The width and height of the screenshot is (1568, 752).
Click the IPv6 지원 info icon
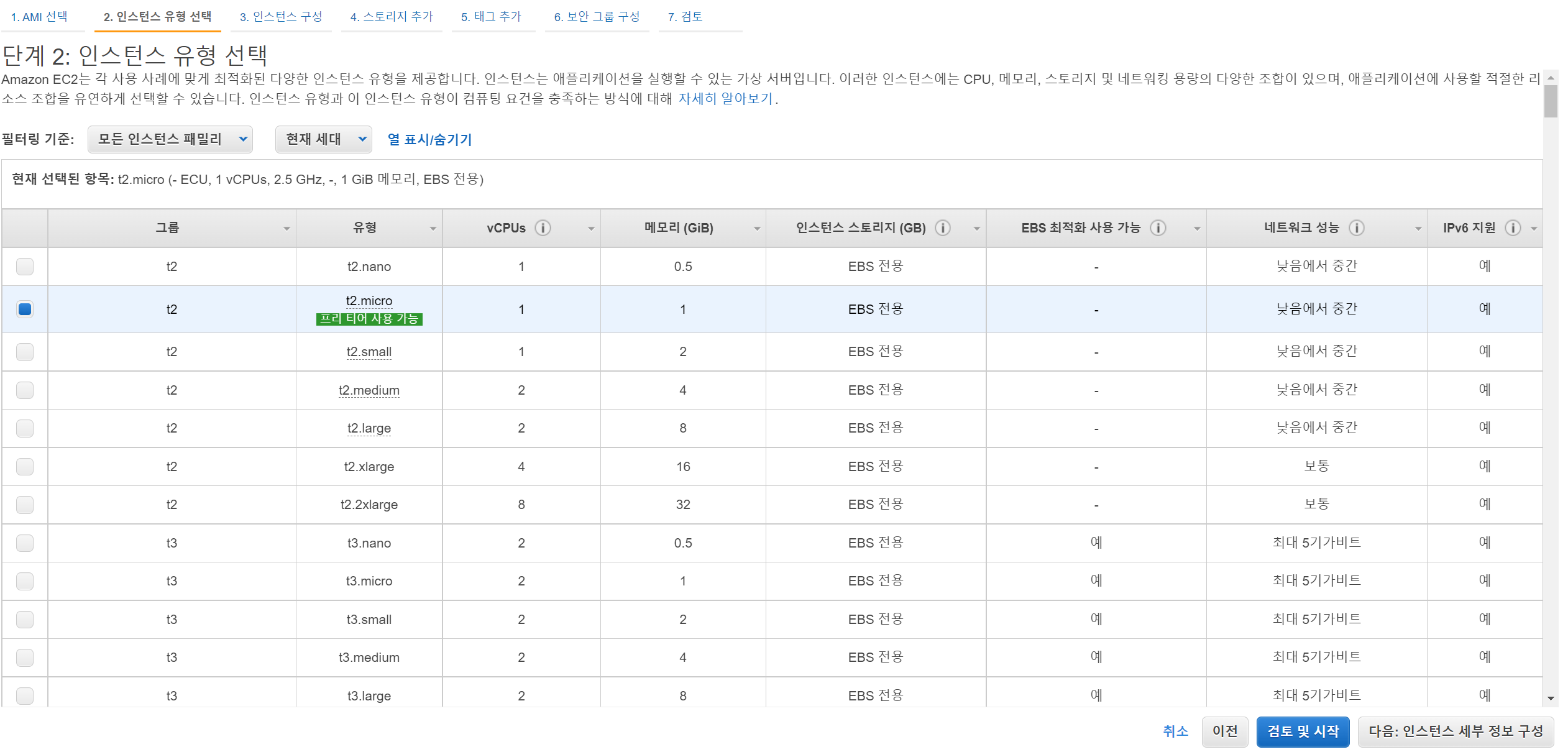point(1513,228)
